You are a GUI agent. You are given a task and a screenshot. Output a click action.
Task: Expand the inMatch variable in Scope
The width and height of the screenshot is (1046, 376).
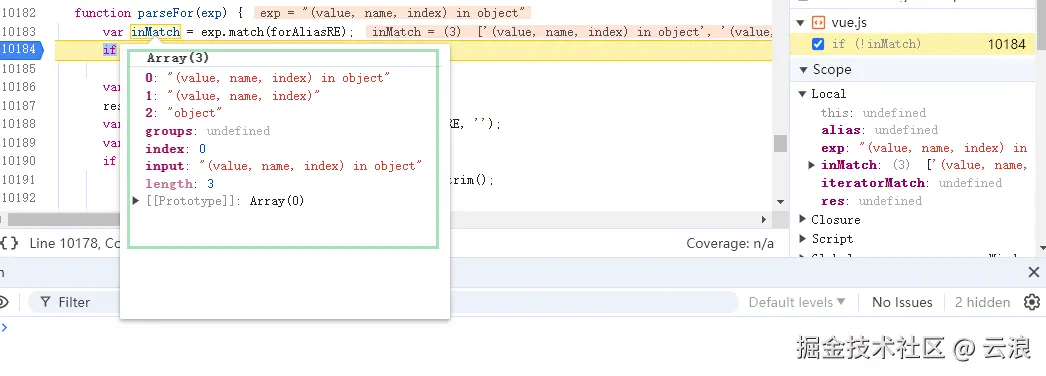click(812, 165)
